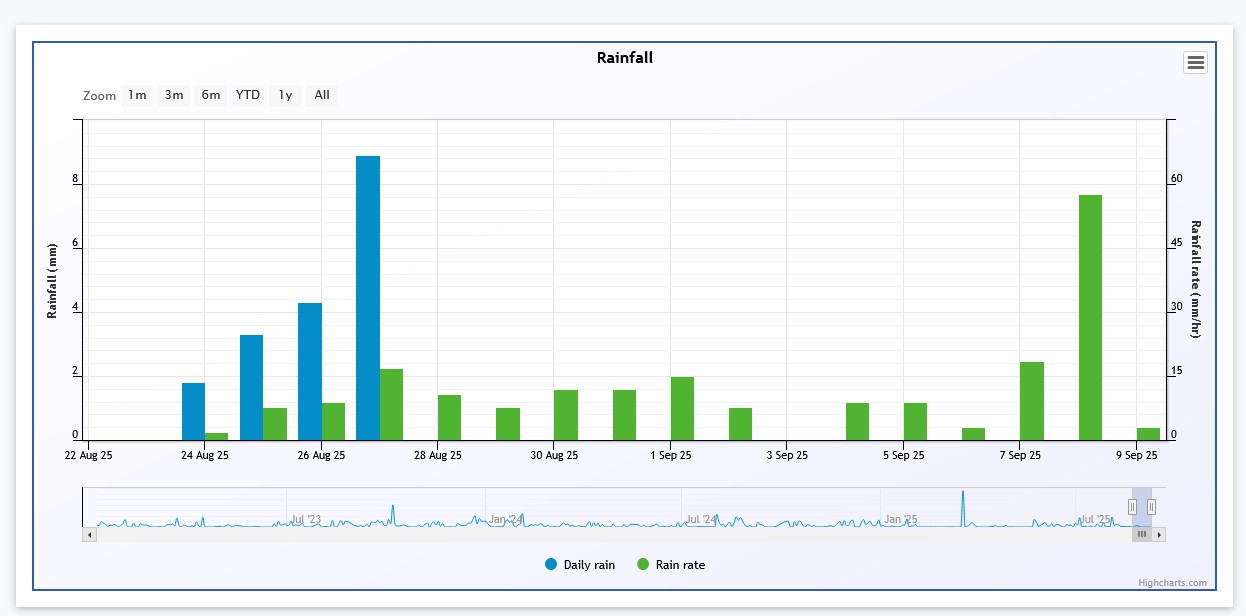Click the navigator scrollbar thumb

1142,535
